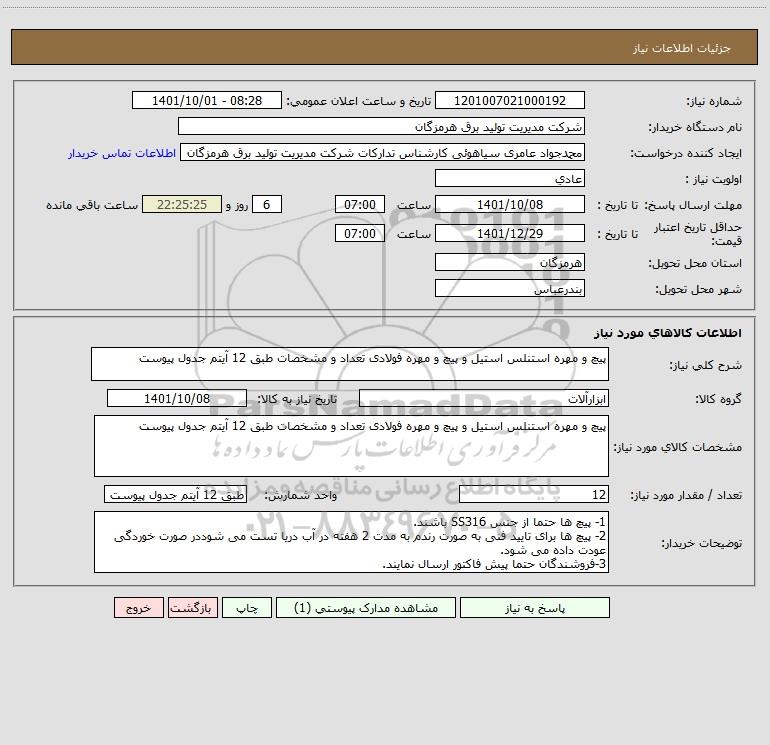This screenshot has width=770, height=745.
Task: Click the remaining days field '6'
Action: [267, 204]
